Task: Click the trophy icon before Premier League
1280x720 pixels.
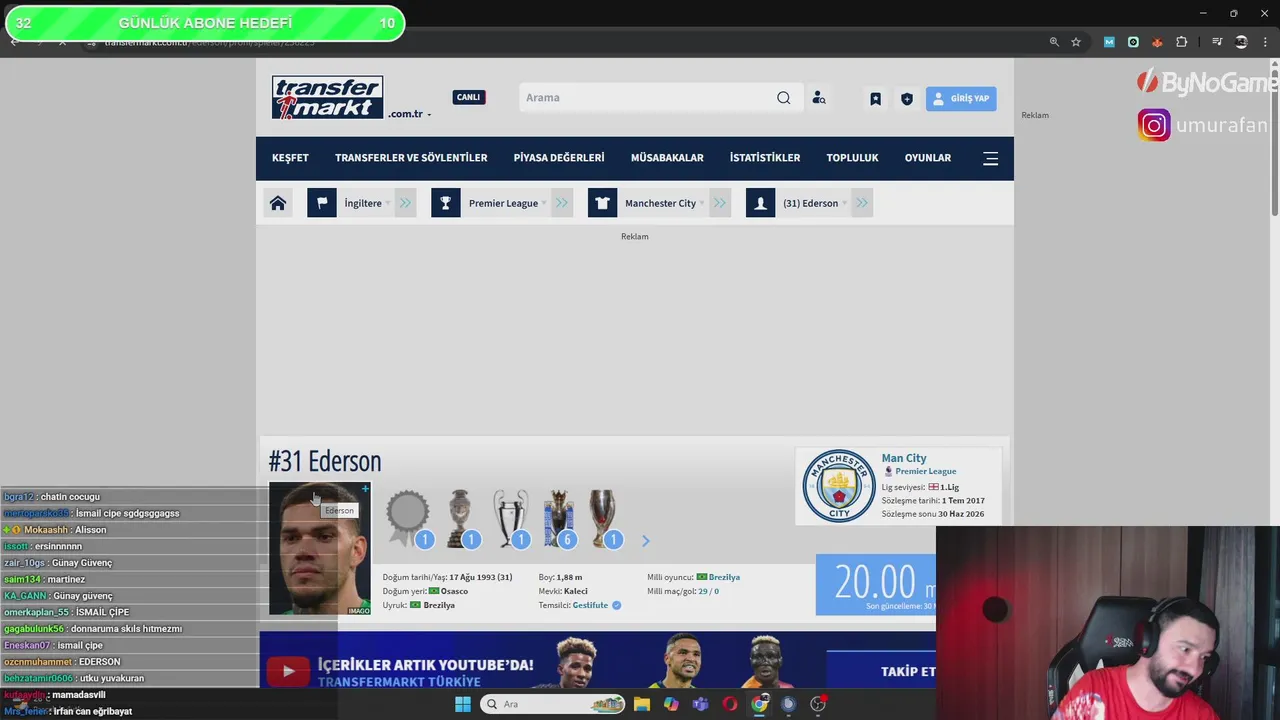Action: click(446, 203)
